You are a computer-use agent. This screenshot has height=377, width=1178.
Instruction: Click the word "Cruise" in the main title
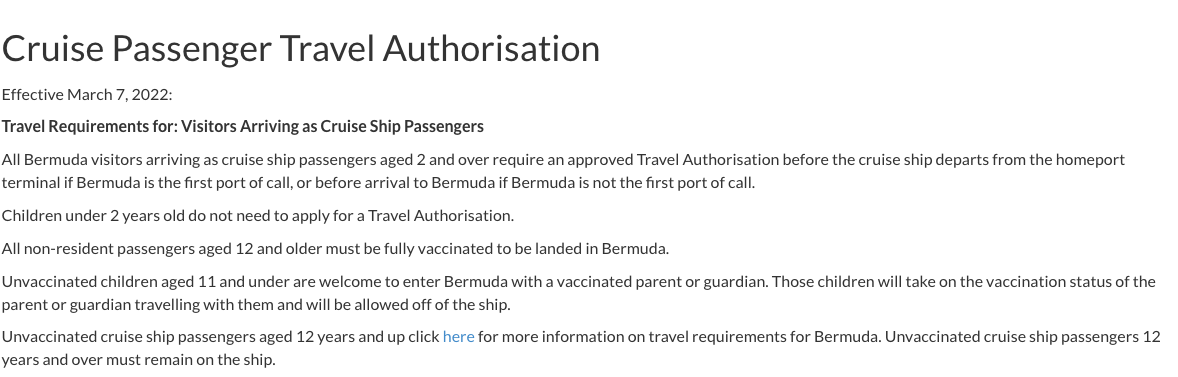tap(53, 48)
